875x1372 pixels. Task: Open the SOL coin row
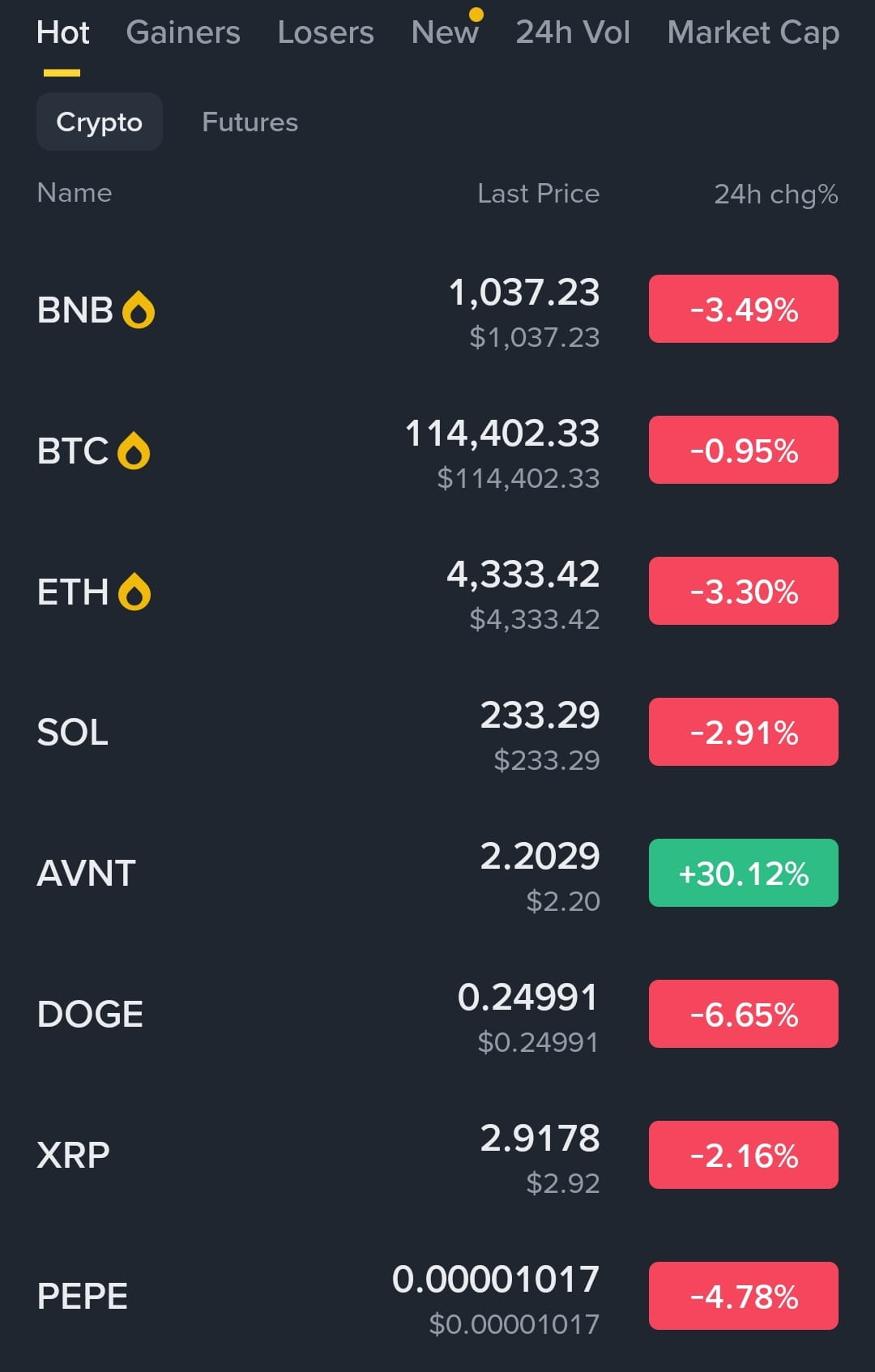437,733
